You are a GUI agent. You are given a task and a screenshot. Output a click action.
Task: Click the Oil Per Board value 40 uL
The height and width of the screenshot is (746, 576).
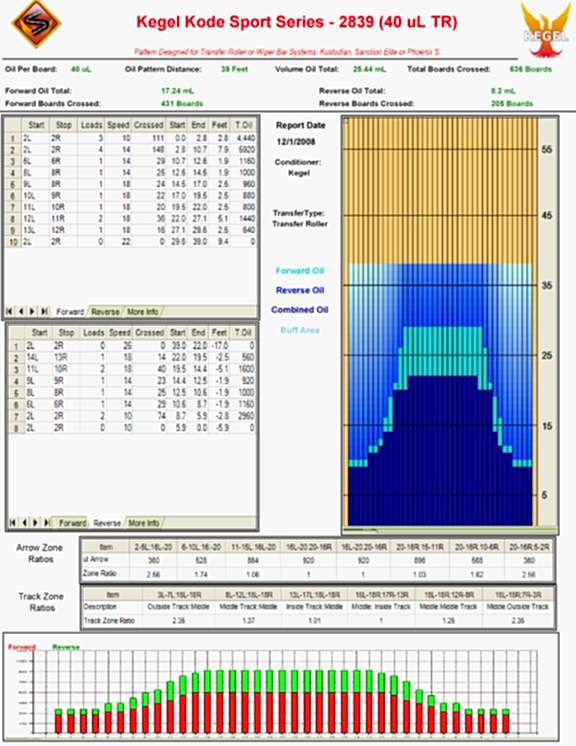click(81, 69)
